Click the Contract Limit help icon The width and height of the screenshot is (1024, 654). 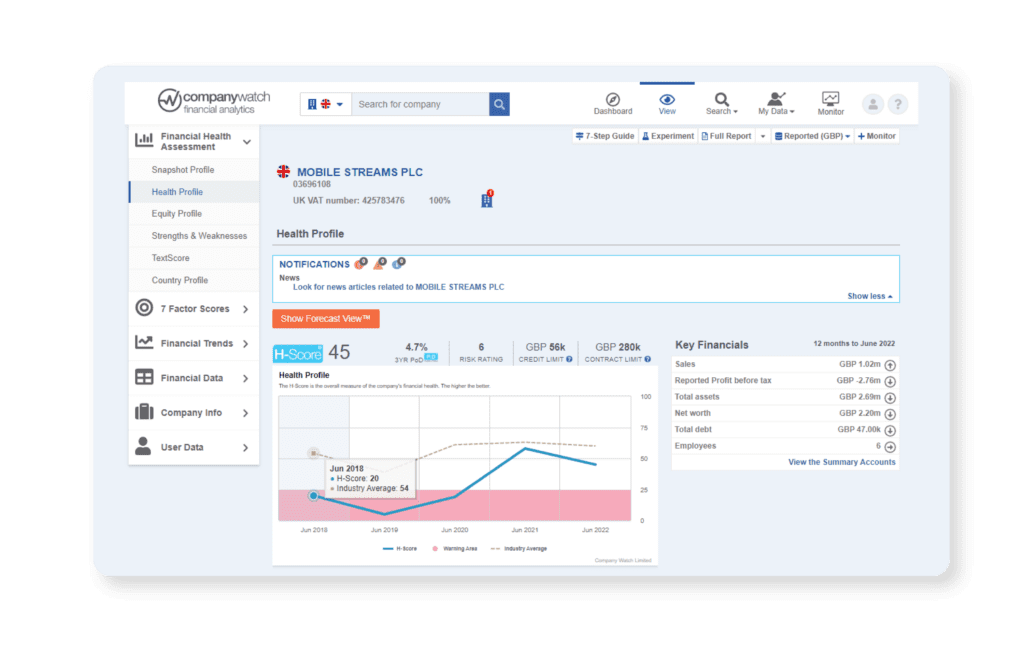pyautogui.click(x=648, y=359)
